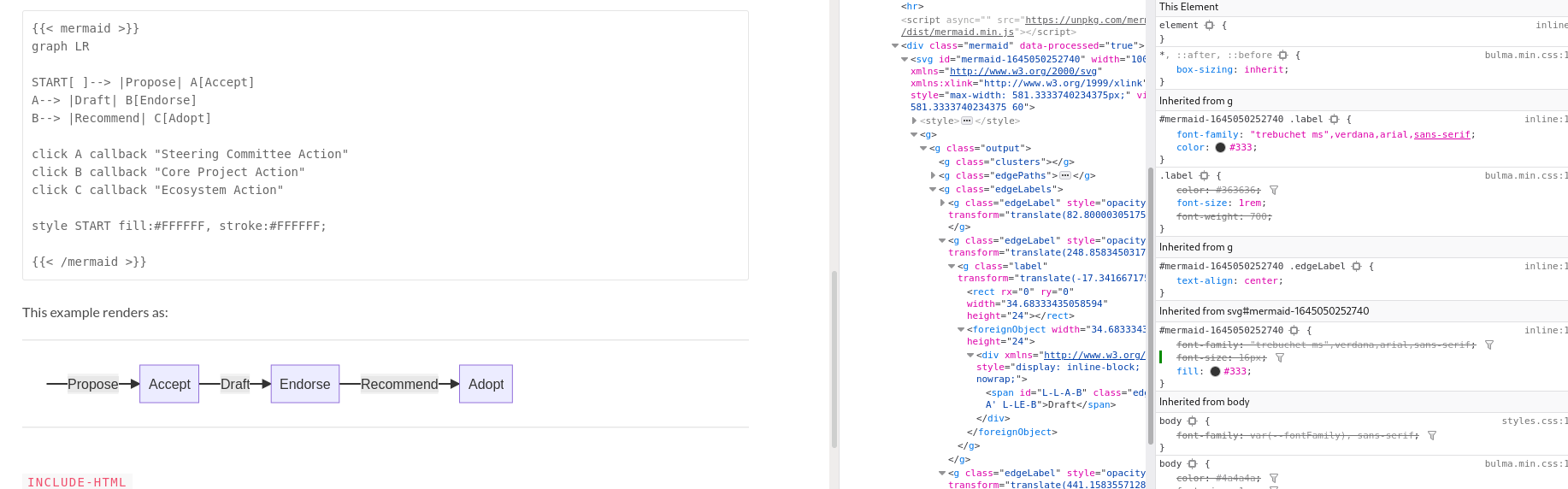
Task: Click 'Inherited from body' header
Action: [1204, 402]
